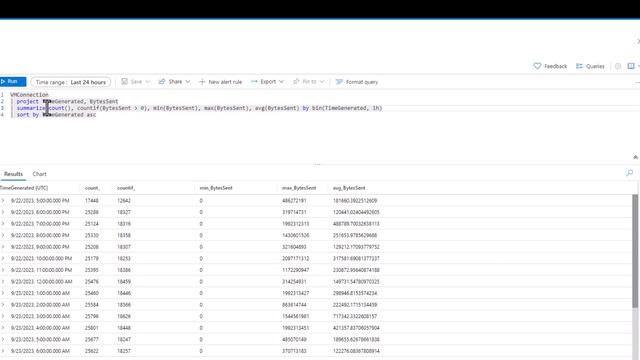The image size is (640, 360).
Task: Expand the 9/22/2023 5:00:00.000 PM row
Action: pos(3,200)
